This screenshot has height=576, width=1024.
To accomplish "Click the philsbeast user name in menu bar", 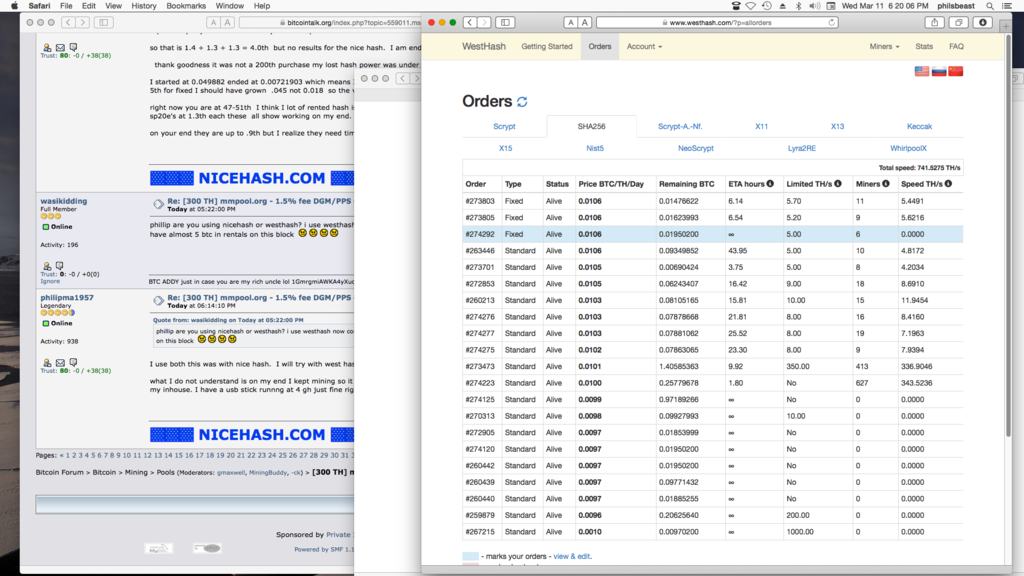I will (955, 6).
